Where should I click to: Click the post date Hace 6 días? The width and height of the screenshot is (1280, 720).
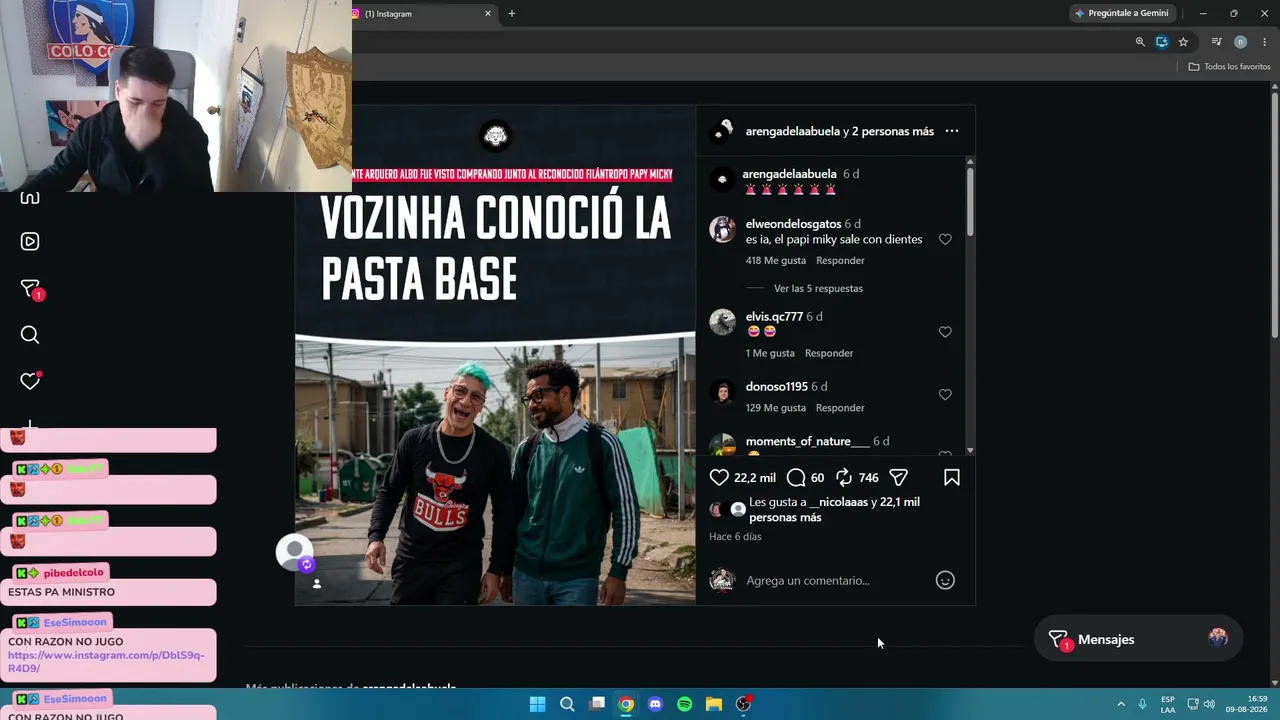[x=735, y=537]
